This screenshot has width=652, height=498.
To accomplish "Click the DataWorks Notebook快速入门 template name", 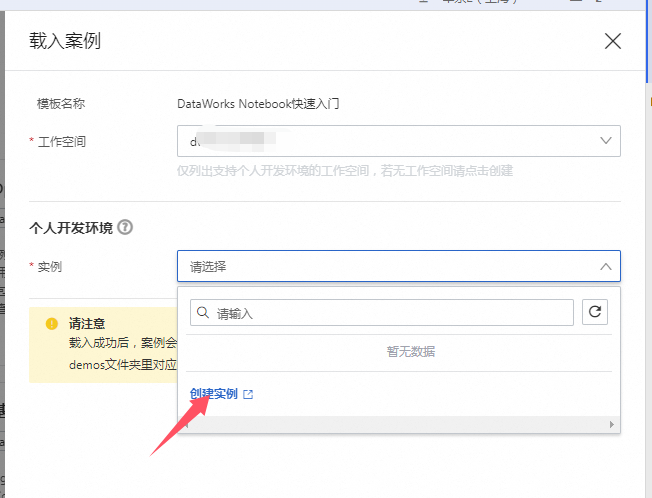I will point(258,104).
